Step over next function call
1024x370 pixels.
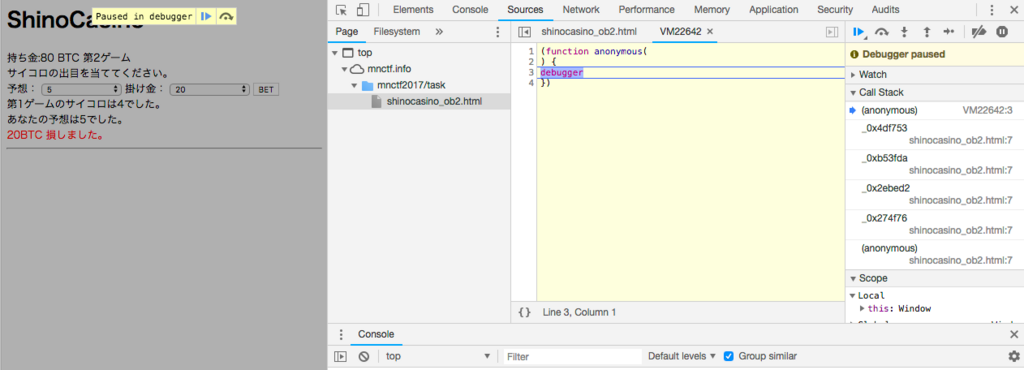[882, 31]
